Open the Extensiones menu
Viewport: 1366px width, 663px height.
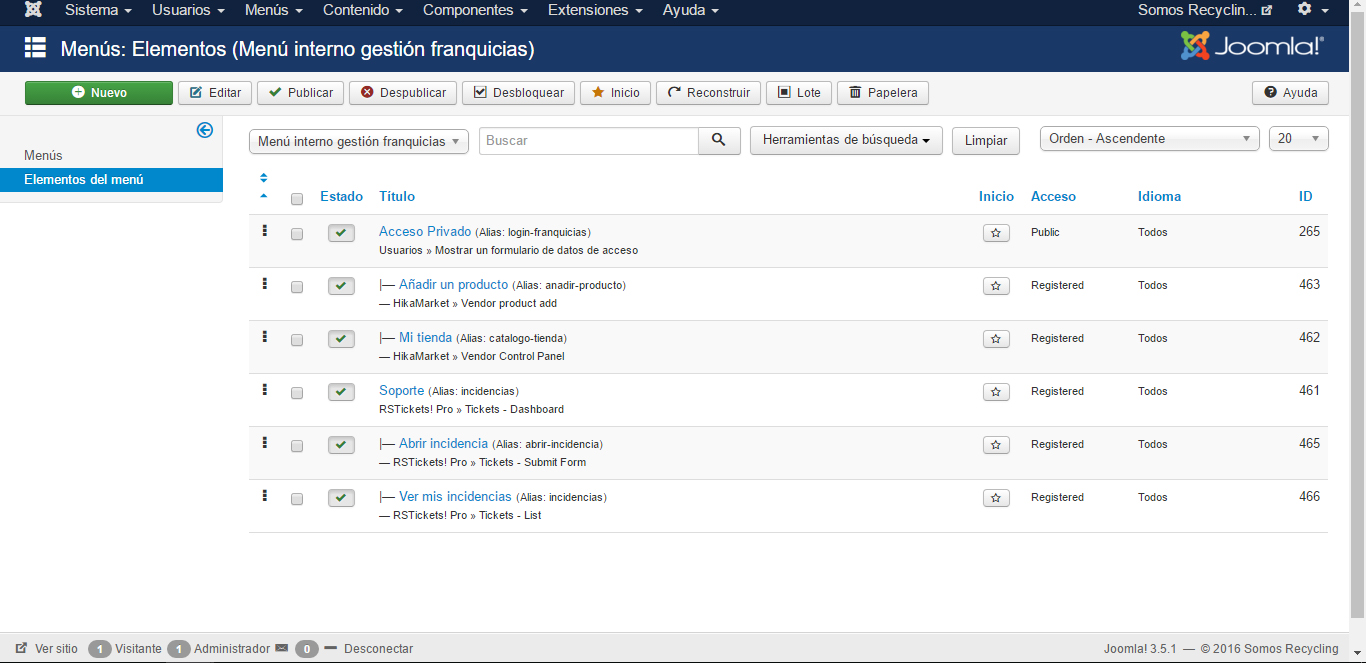point(595,10)
